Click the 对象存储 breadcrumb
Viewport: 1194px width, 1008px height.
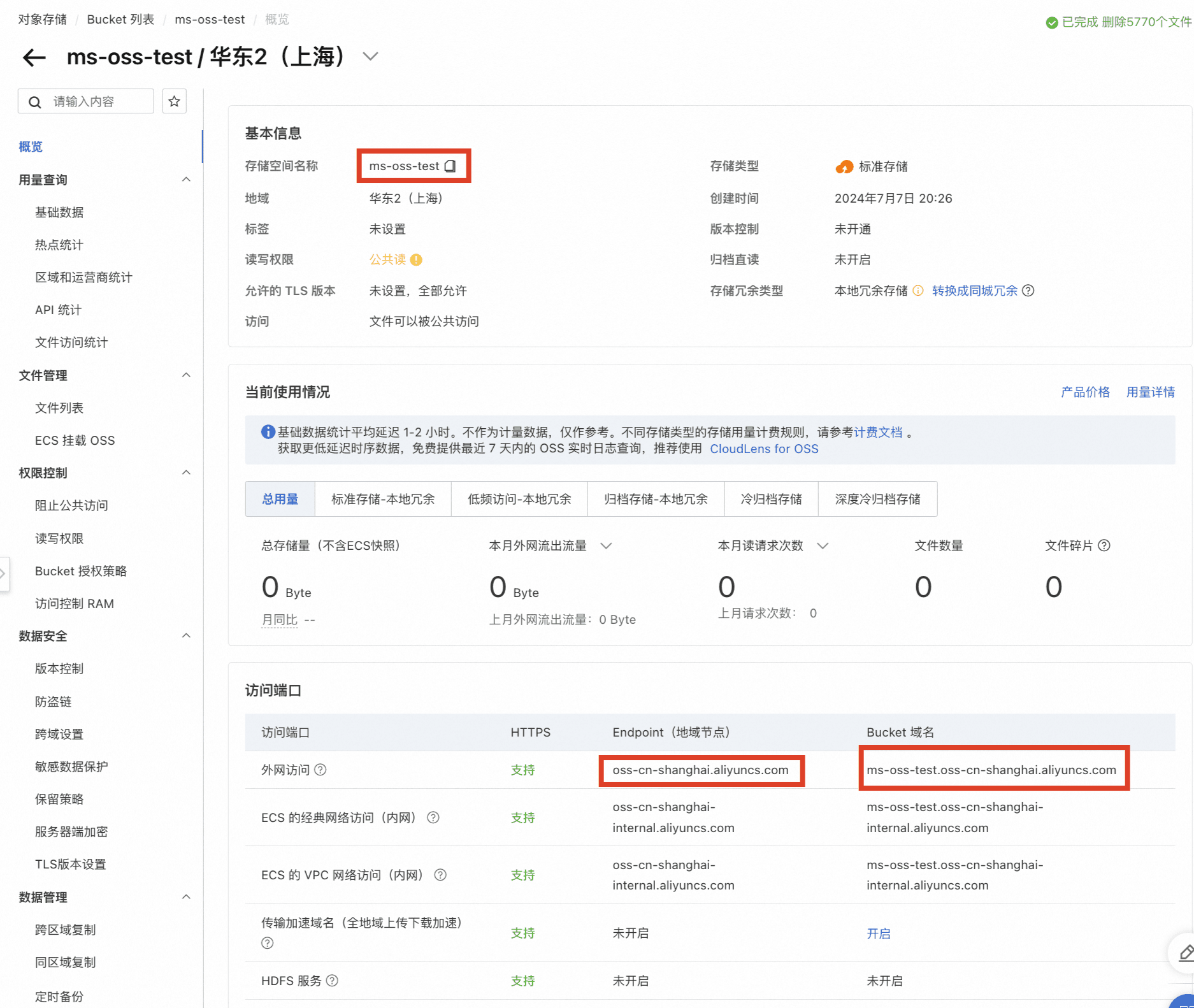point(42,19)
